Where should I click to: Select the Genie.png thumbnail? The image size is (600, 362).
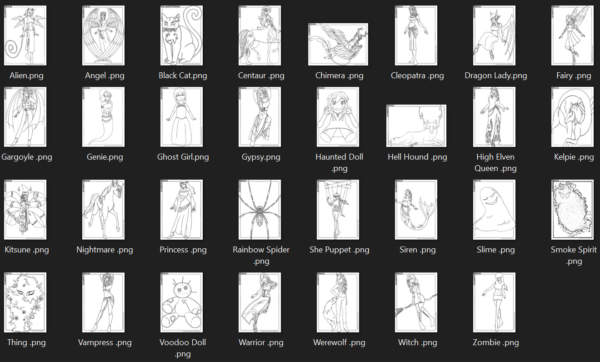click(103, 117)
